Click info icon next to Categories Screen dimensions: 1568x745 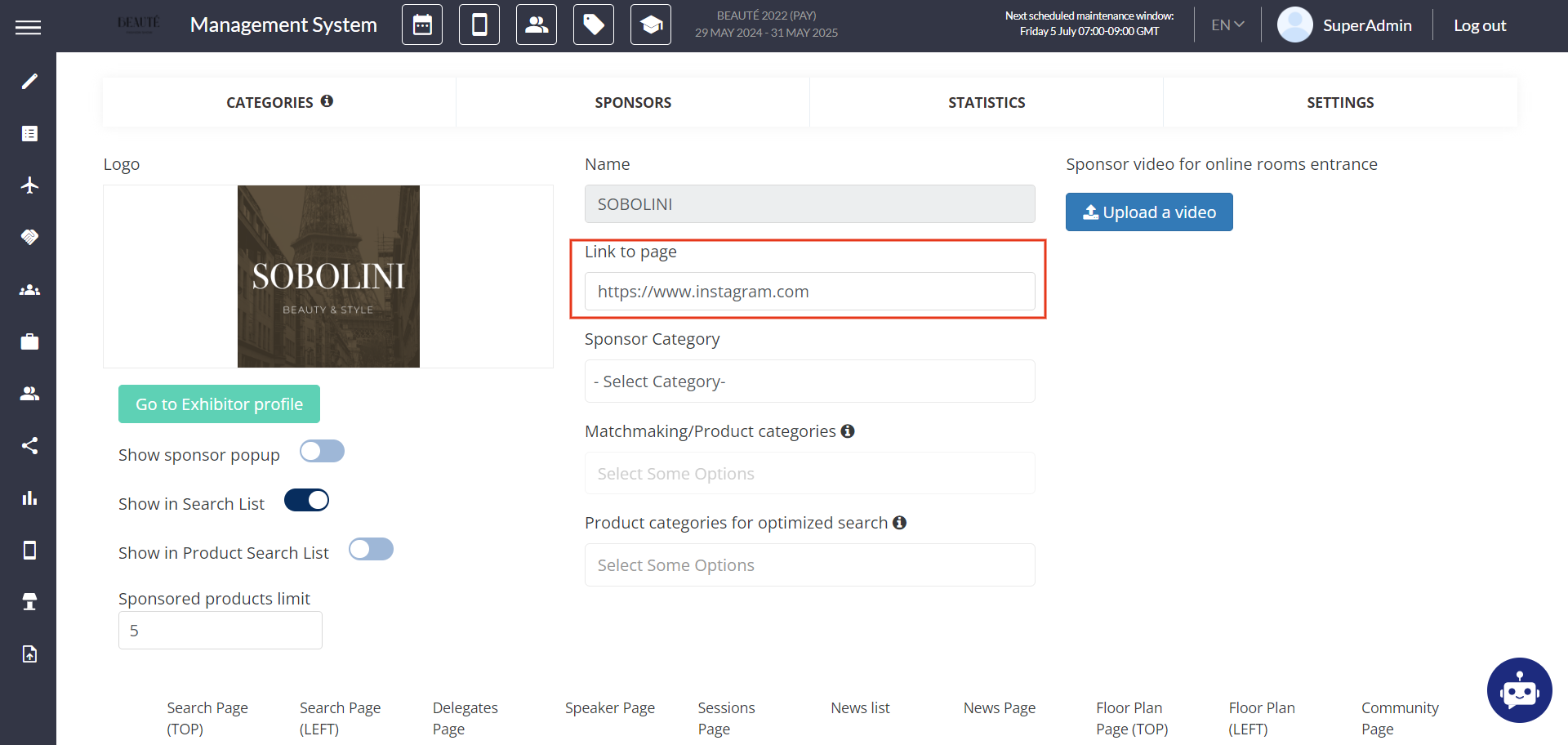tap(327, 100)
